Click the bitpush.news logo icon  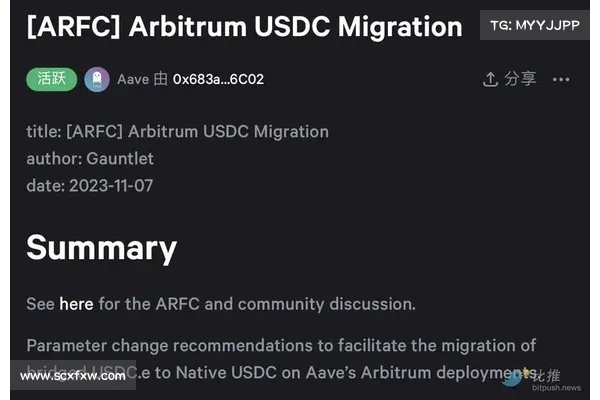pos(511,379)
